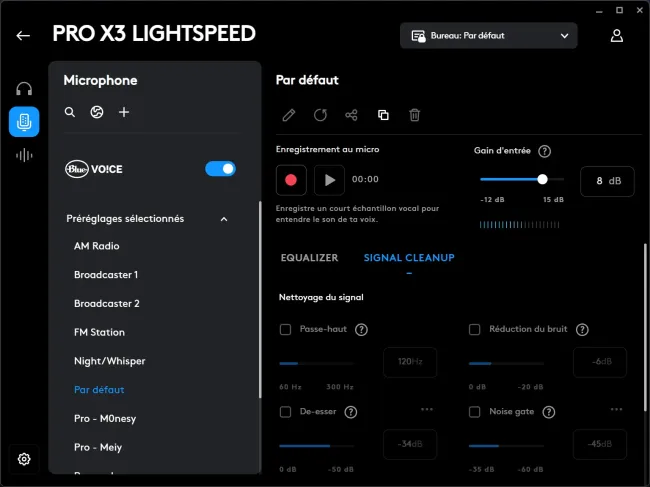Enable the Noise gate checkbox
The image size is (650, 487).
point(474,412)
